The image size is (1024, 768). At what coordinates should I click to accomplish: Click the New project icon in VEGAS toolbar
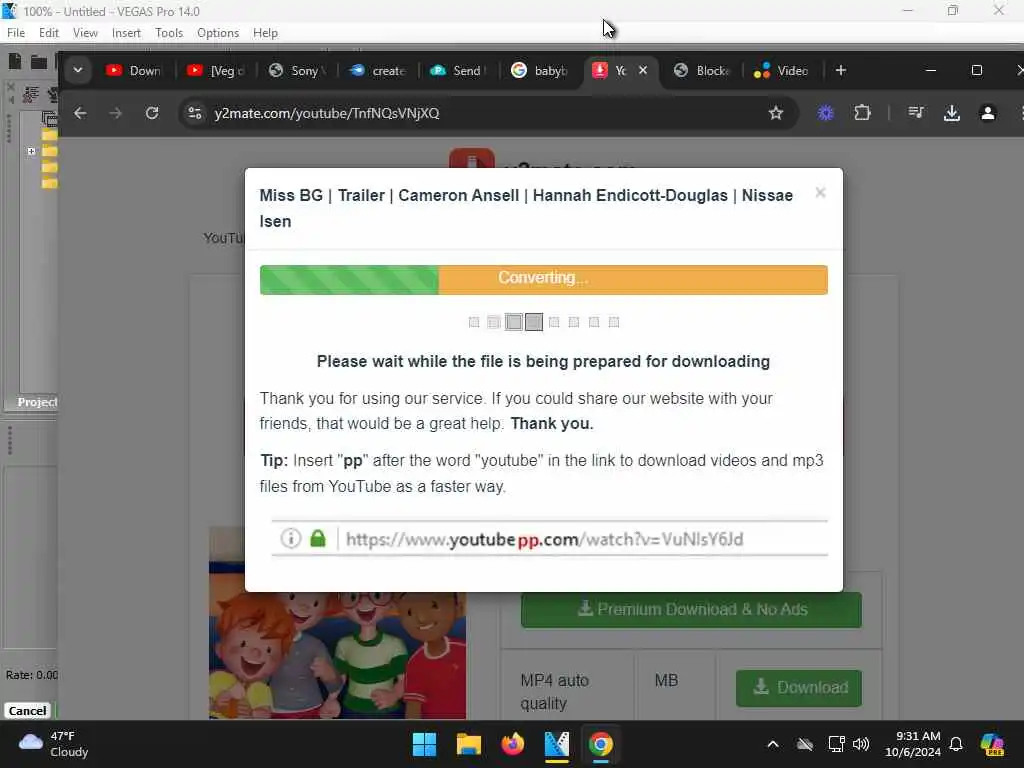click(x=14, y=61)
